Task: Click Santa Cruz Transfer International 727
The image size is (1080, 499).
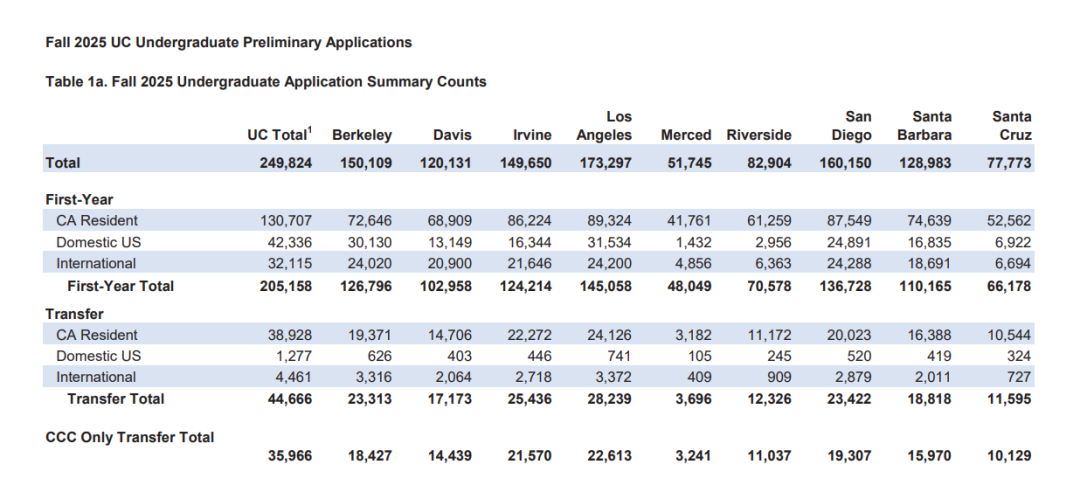Action: point(1020,378)
